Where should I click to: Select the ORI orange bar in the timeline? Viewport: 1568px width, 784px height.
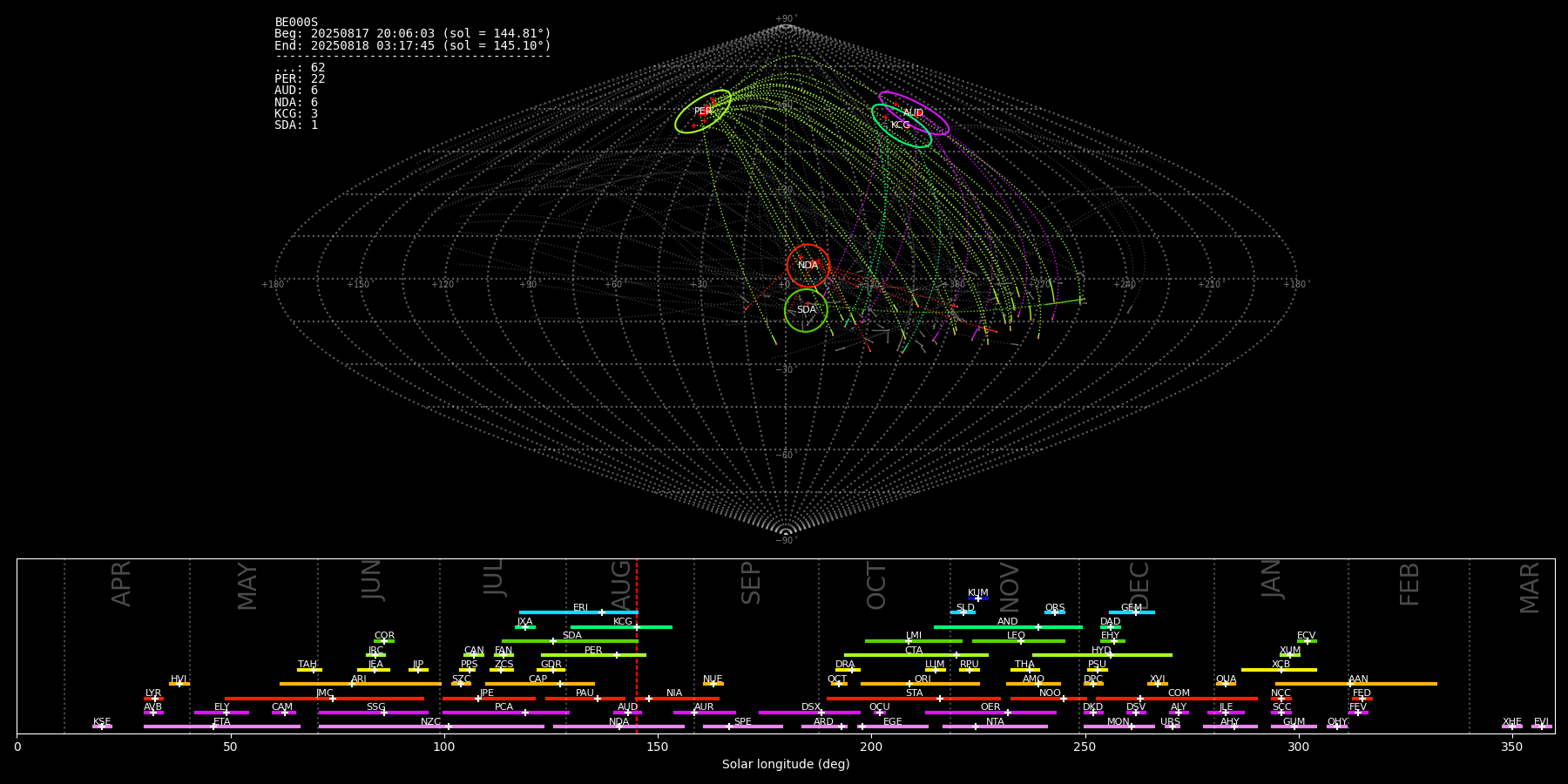[920, 684]
